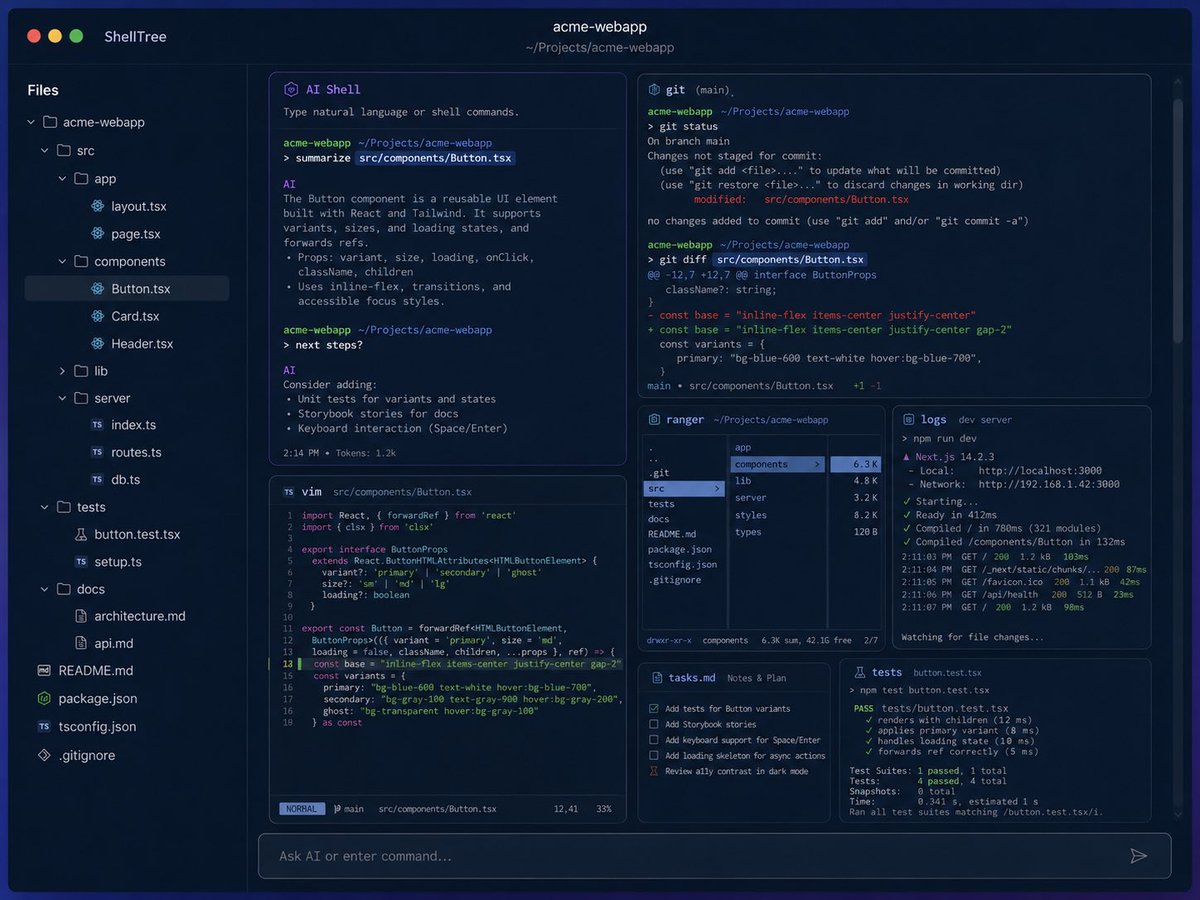Select Button.tsx in the file tree
Image resolution: width=1200 pixels, height=900 pixels.
127,288
